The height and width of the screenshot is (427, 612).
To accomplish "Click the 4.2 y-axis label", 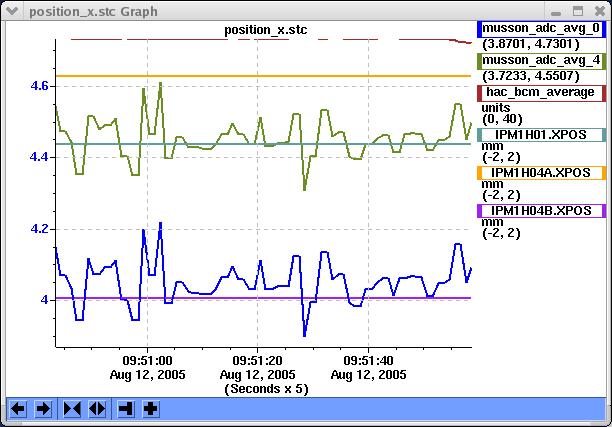I will pos(39,229).
